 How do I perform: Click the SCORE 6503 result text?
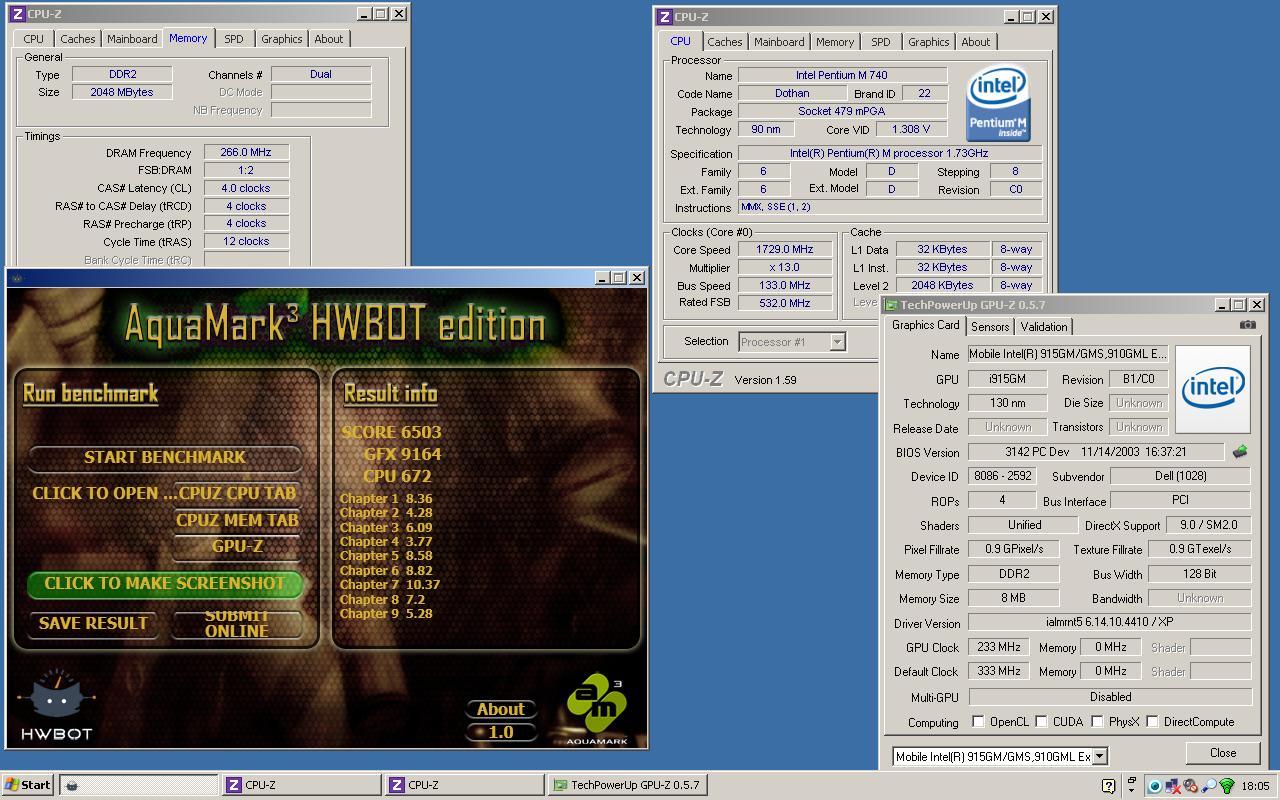[391, 432]
